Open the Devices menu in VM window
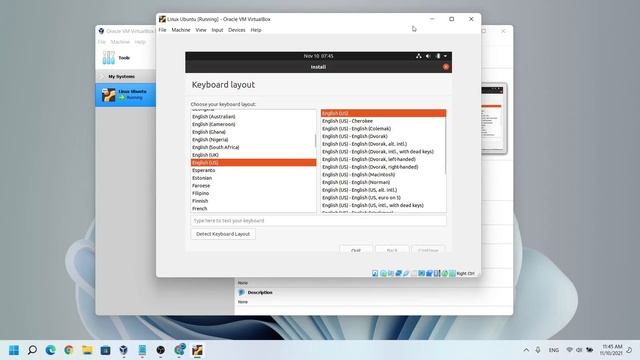Viewport: 640px width, 360px height. tap(237, 30)
